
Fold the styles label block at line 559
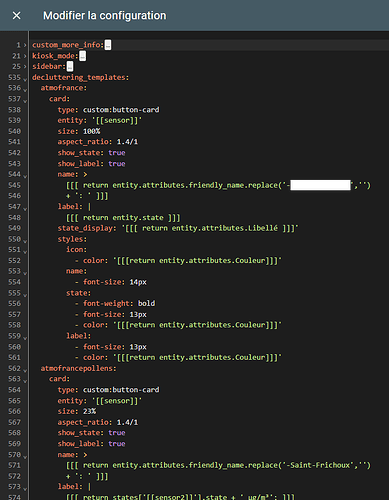pos(25,337)
